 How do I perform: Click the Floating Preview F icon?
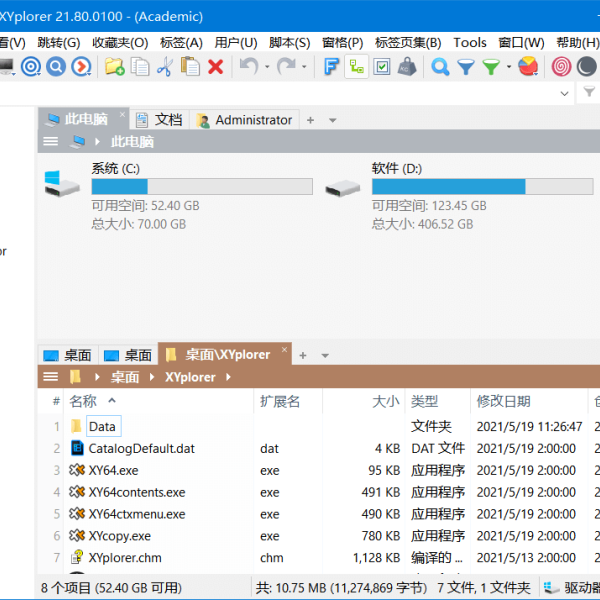331,67
